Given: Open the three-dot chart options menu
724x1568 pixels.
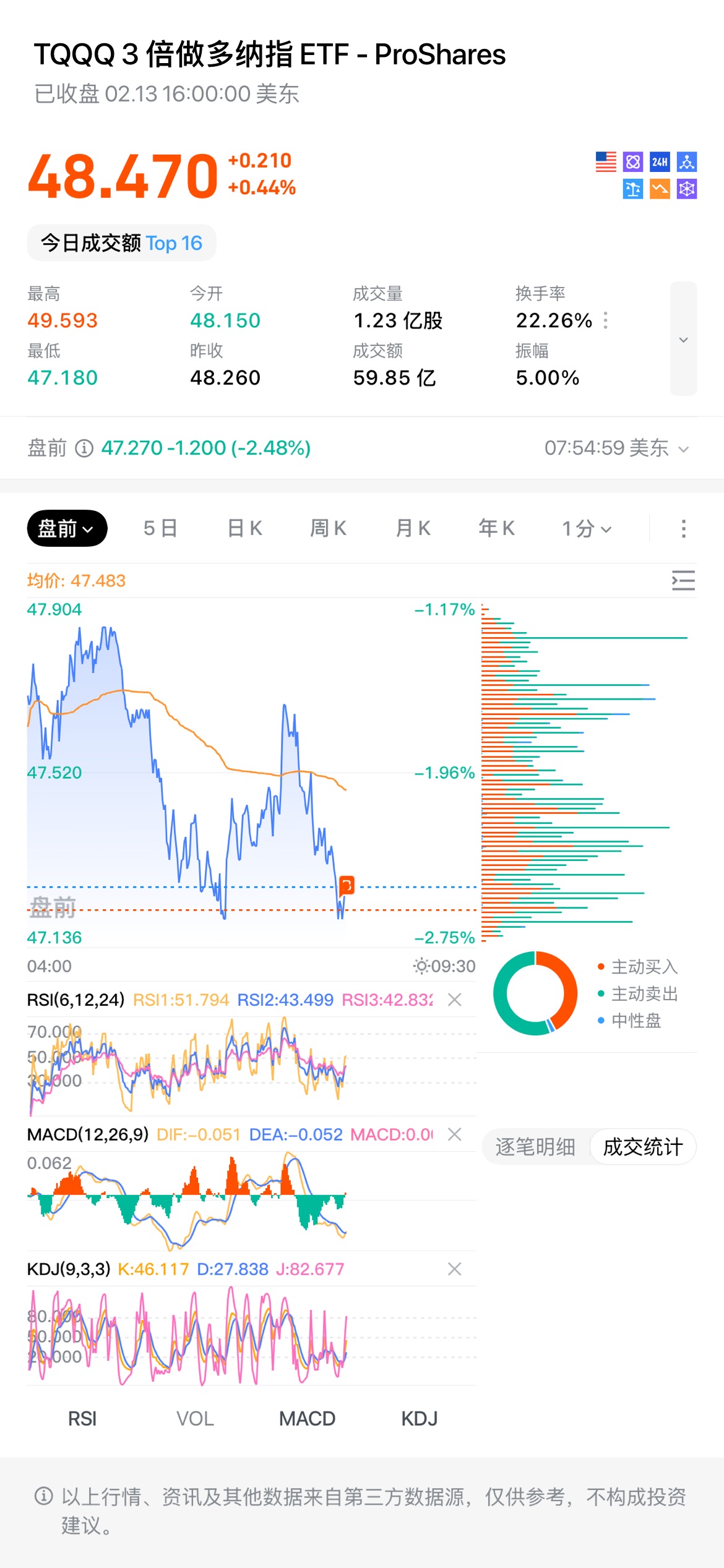Looking at the screenshot, I should coord(683,528).
